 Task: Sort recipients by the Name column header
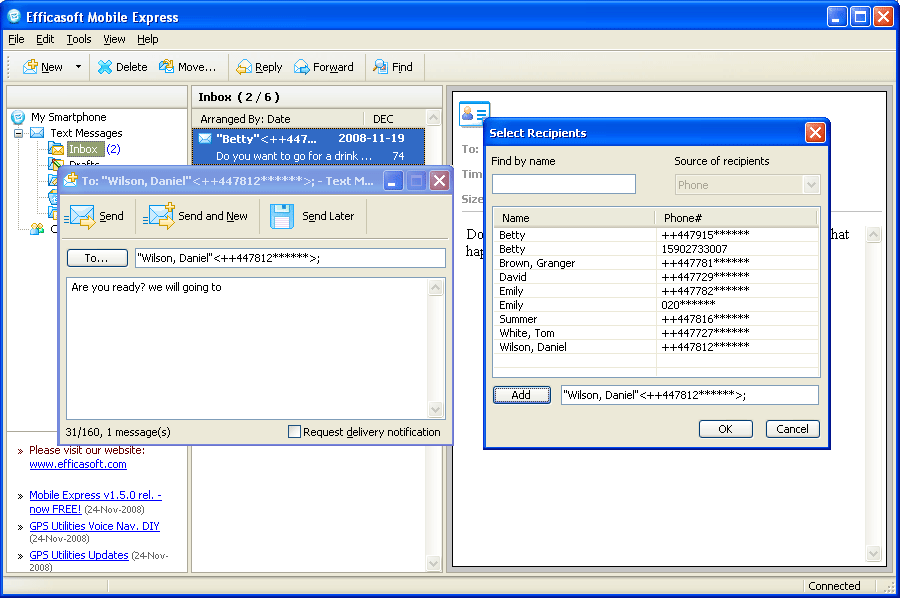(x=575, y=218)
